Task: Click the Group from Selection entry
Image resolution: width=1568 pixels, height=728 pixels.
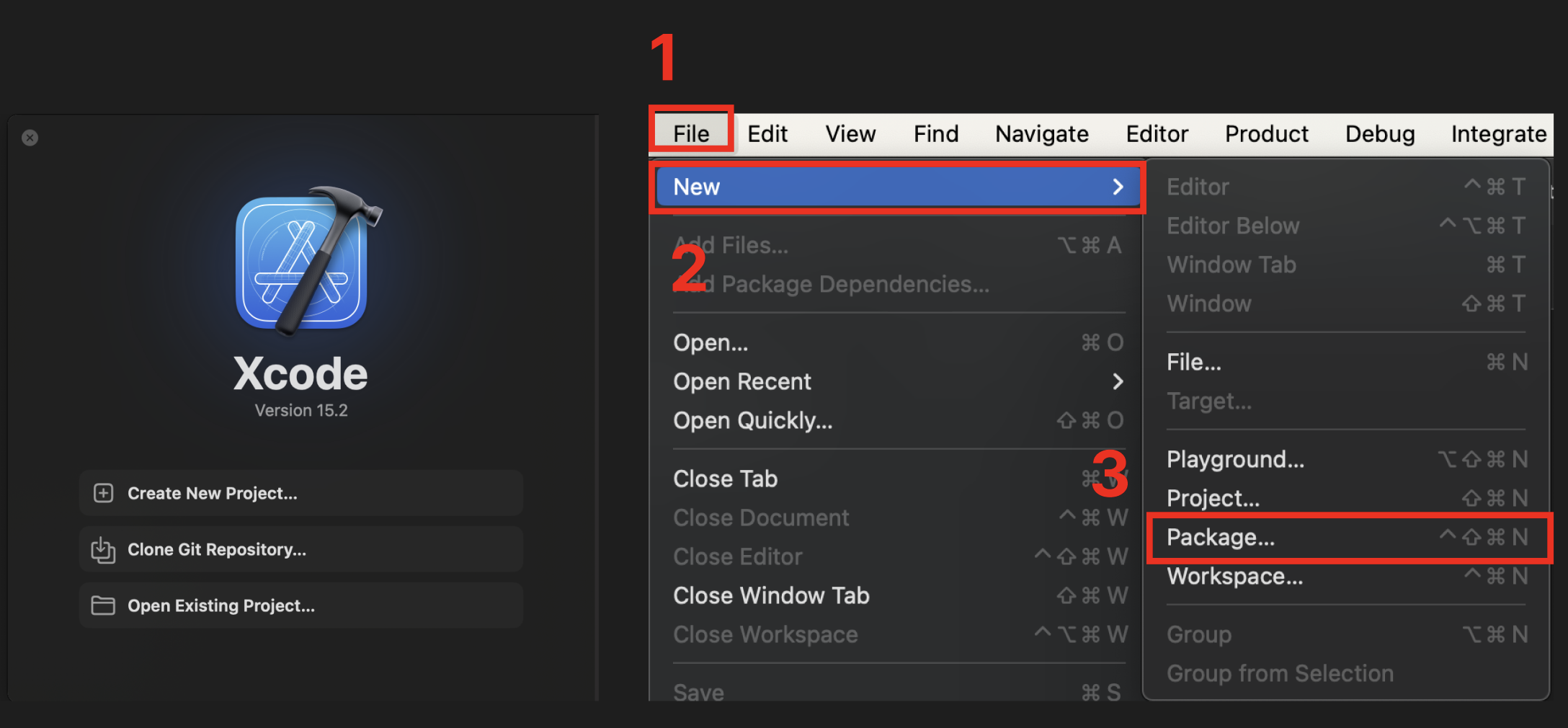Action: (x=1346, y=673)
